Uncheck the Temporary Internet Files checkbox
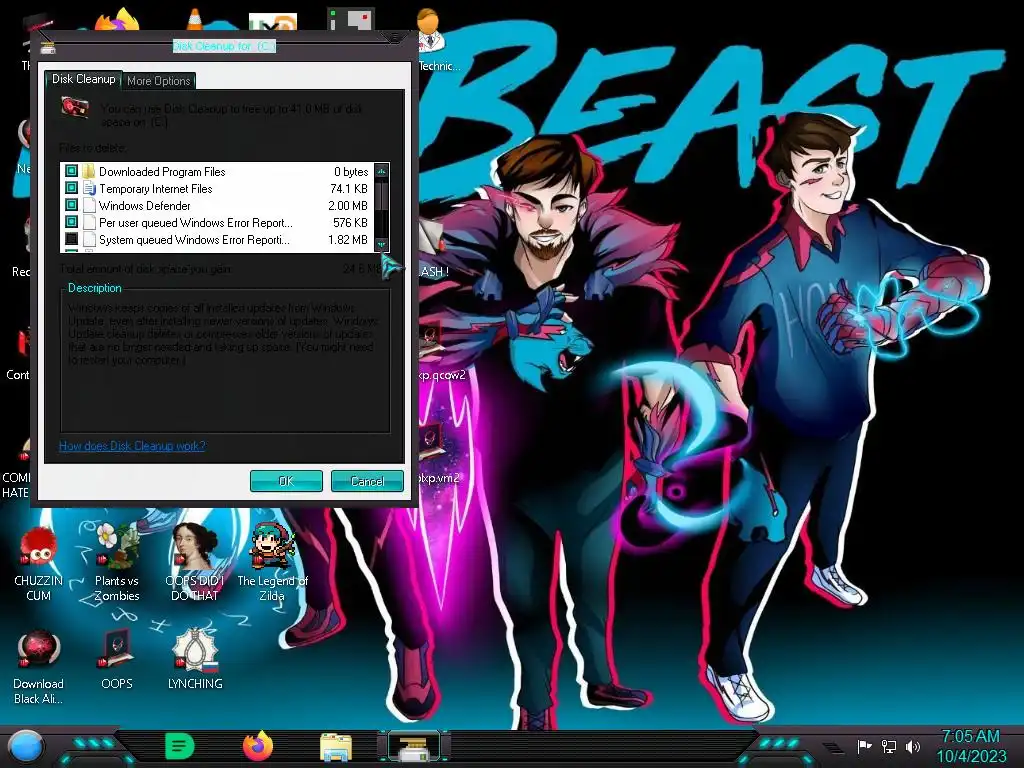The height and width of the screenshot is (768, 1024). [x=71, y=188]
